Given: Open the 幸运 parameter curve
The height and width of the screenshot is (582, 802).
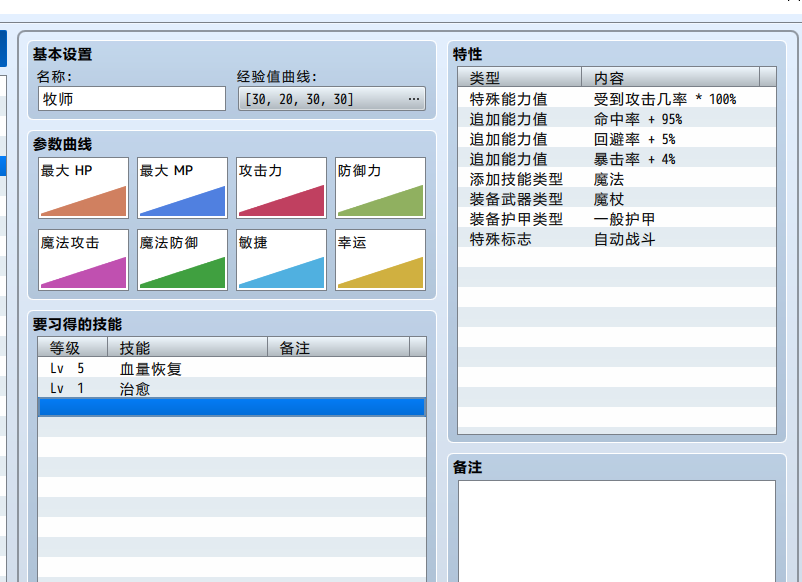Looking at the screenshot, I should [381, 260].
